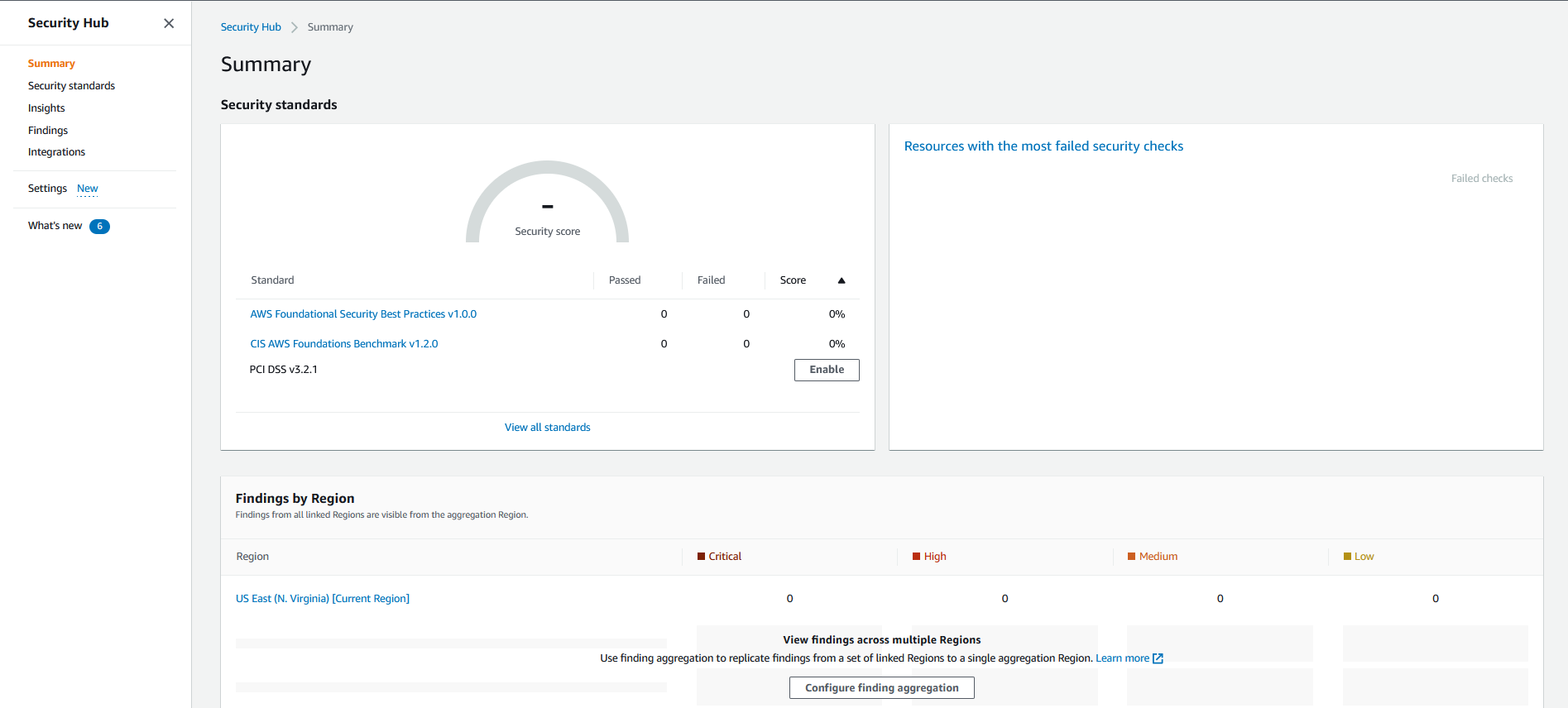This screenshot has width=1568, height=708.
Task: Open Settings in the sidebar
Action: pyautogui.click(x=47, y=189)
